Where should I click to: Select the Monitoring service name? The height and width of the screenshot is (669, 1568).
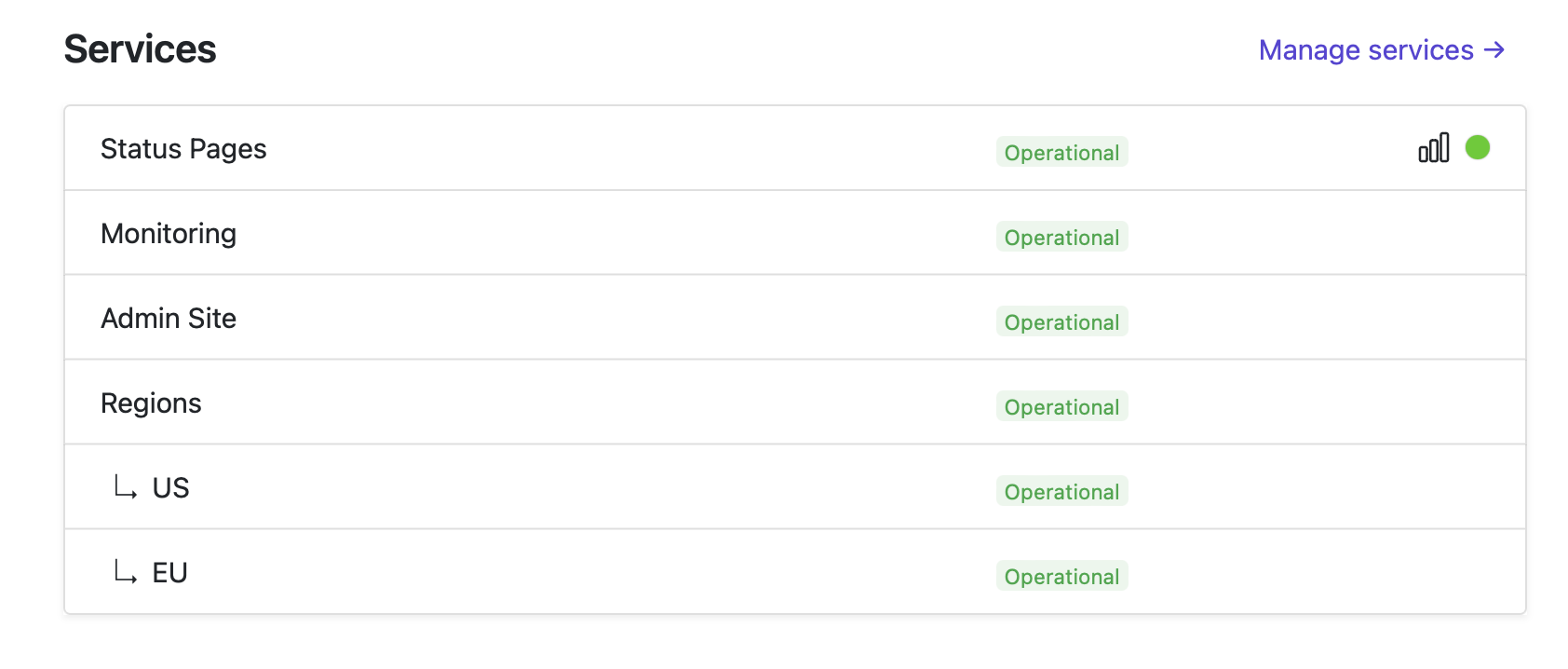click(169, 234)
